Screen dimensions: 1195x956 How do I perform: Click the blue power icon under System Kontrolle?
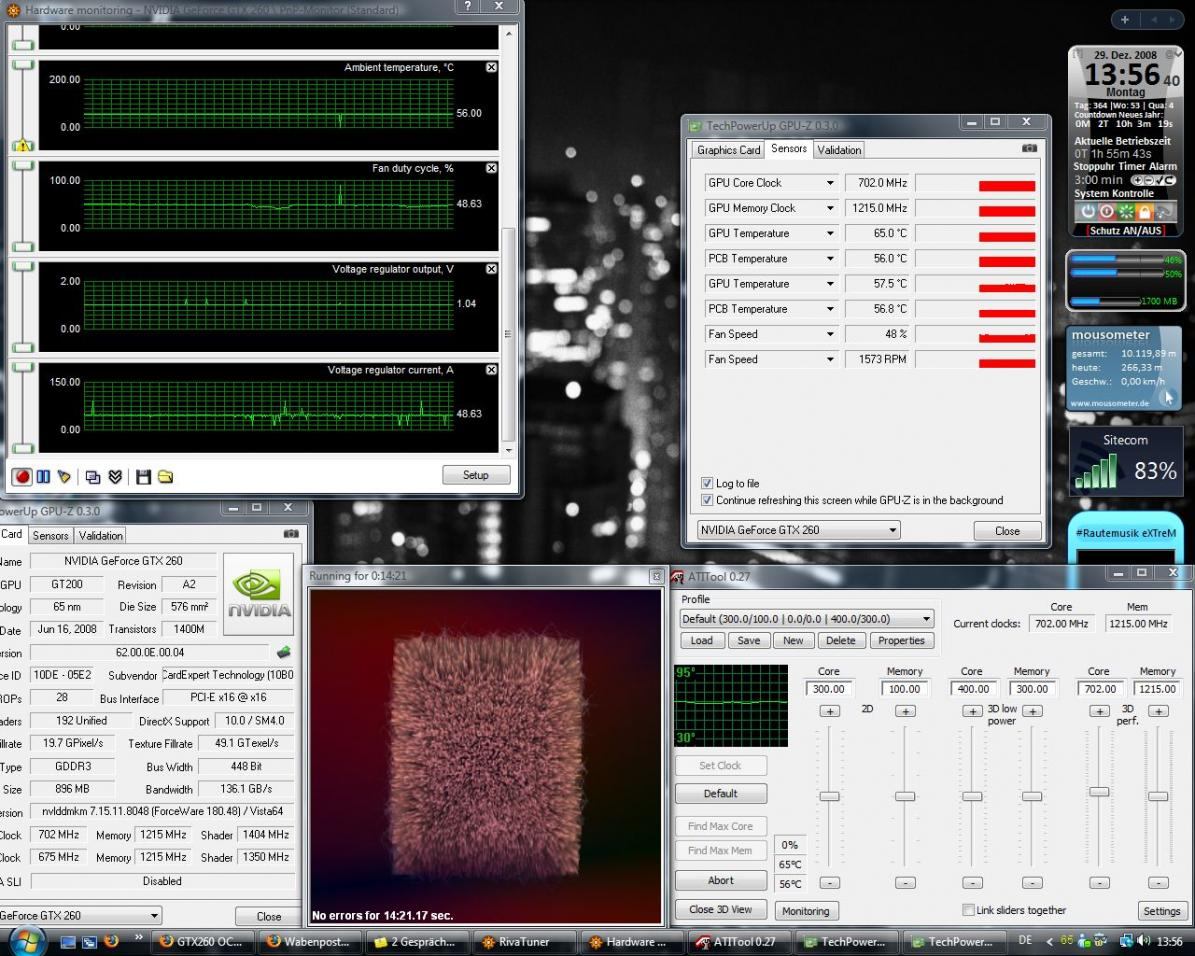pyautogui.click(x=1088, y=211)
